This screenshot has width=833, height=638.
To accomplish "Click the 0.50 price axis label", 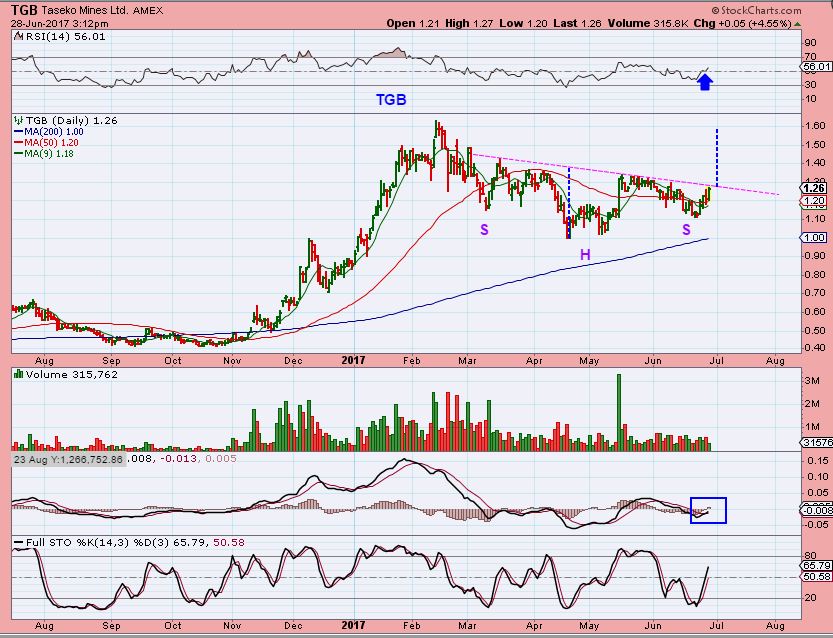I will pyautogui.click(x=815, y=330).
